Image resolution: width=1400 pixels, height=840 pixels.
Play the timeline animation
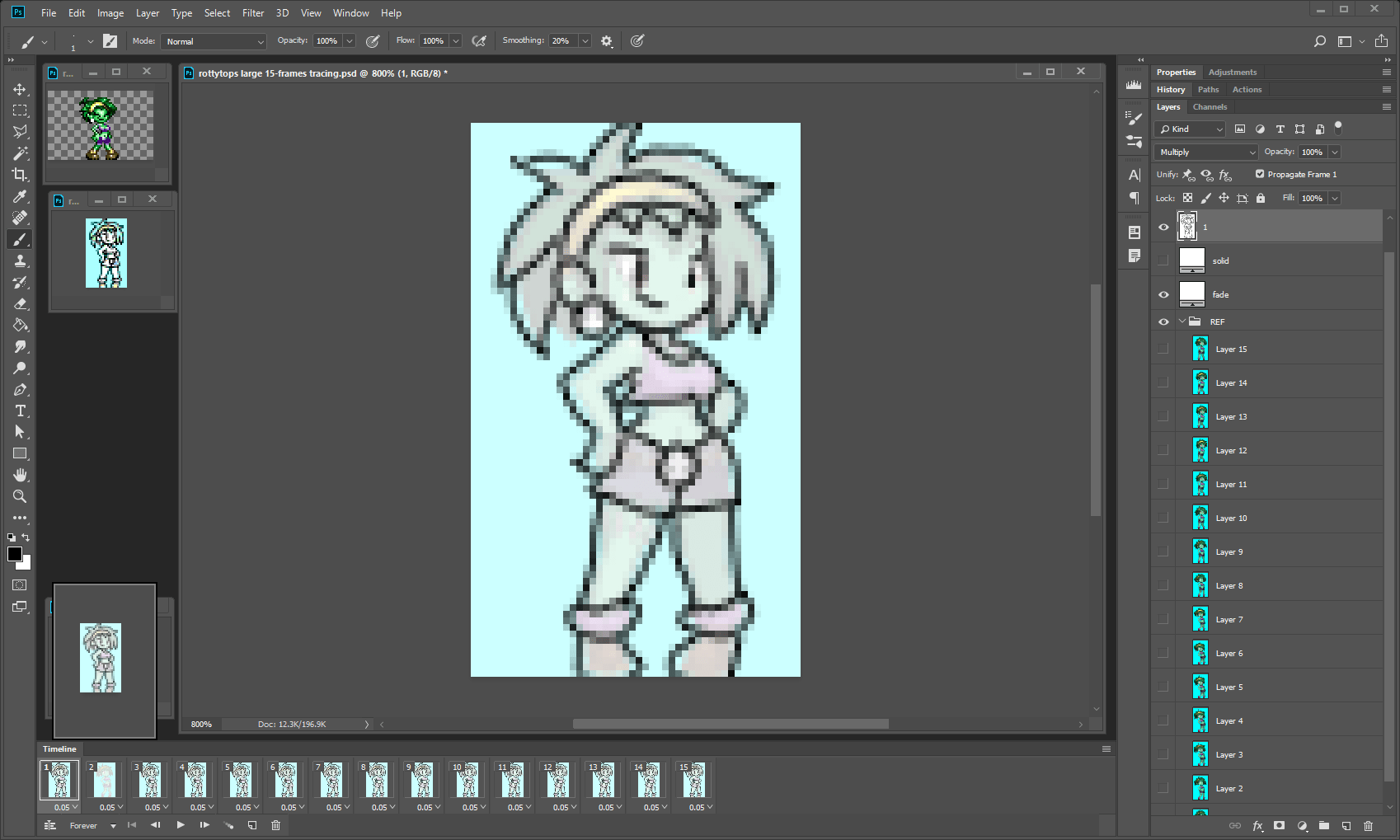[181, 825]
